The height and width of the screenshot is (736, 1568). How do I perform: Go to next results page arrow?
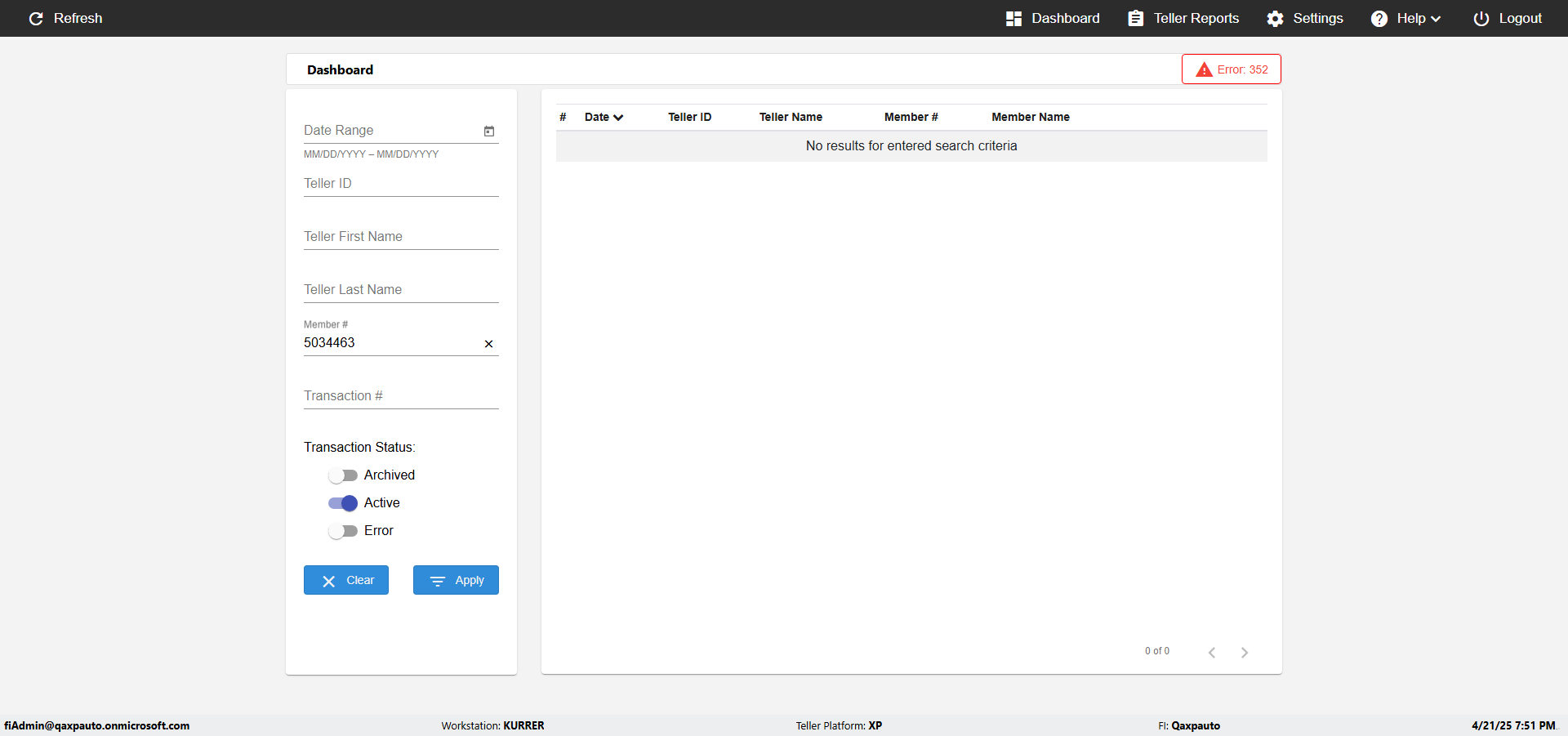pos(1244,652)
